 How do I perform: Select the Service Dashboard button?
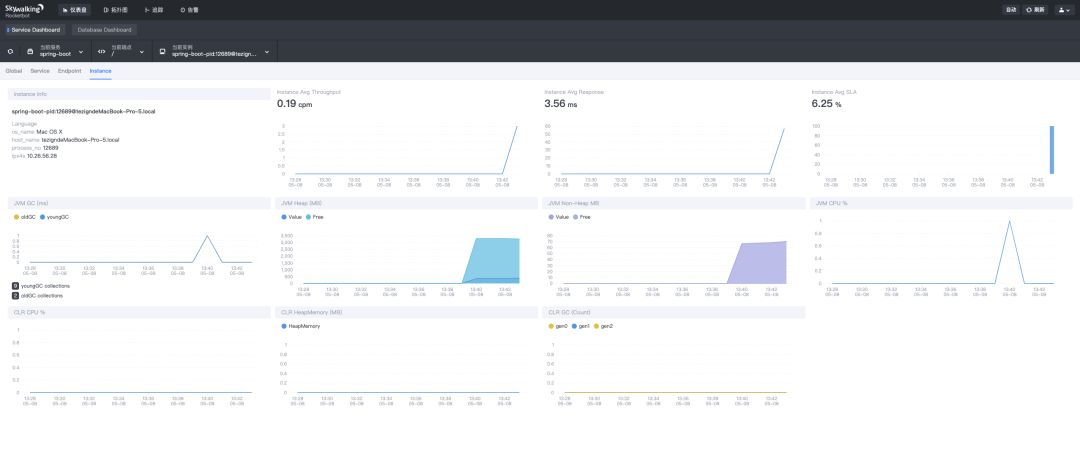(35, 30)
